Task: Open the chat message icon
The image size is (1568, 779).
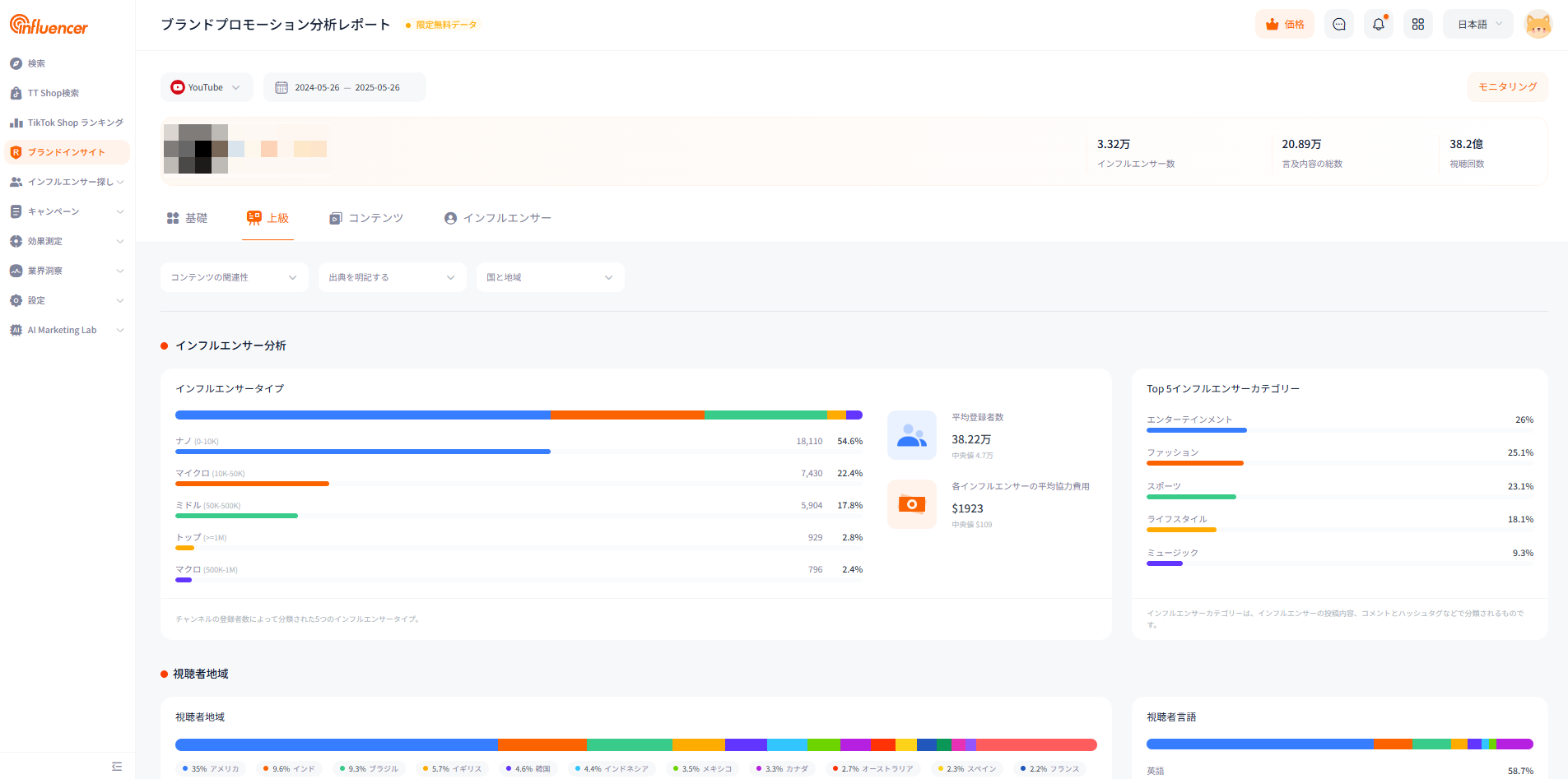Action: point(1339,25)
